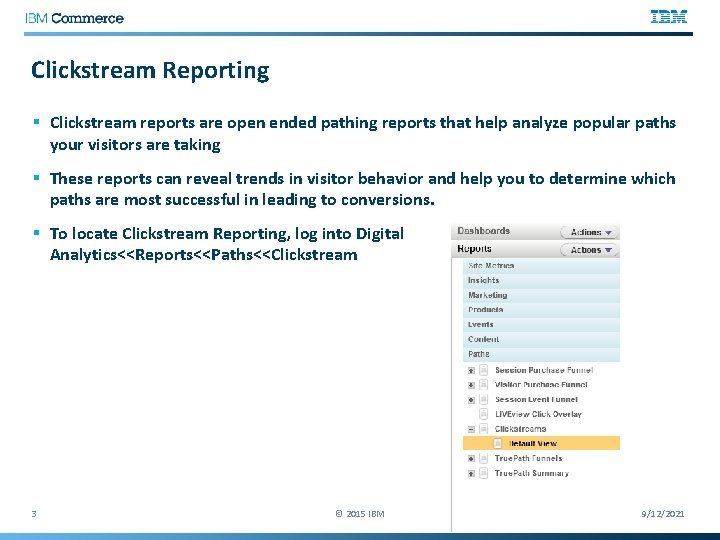
Task: Open the Marketing report category
Action: 541,295
